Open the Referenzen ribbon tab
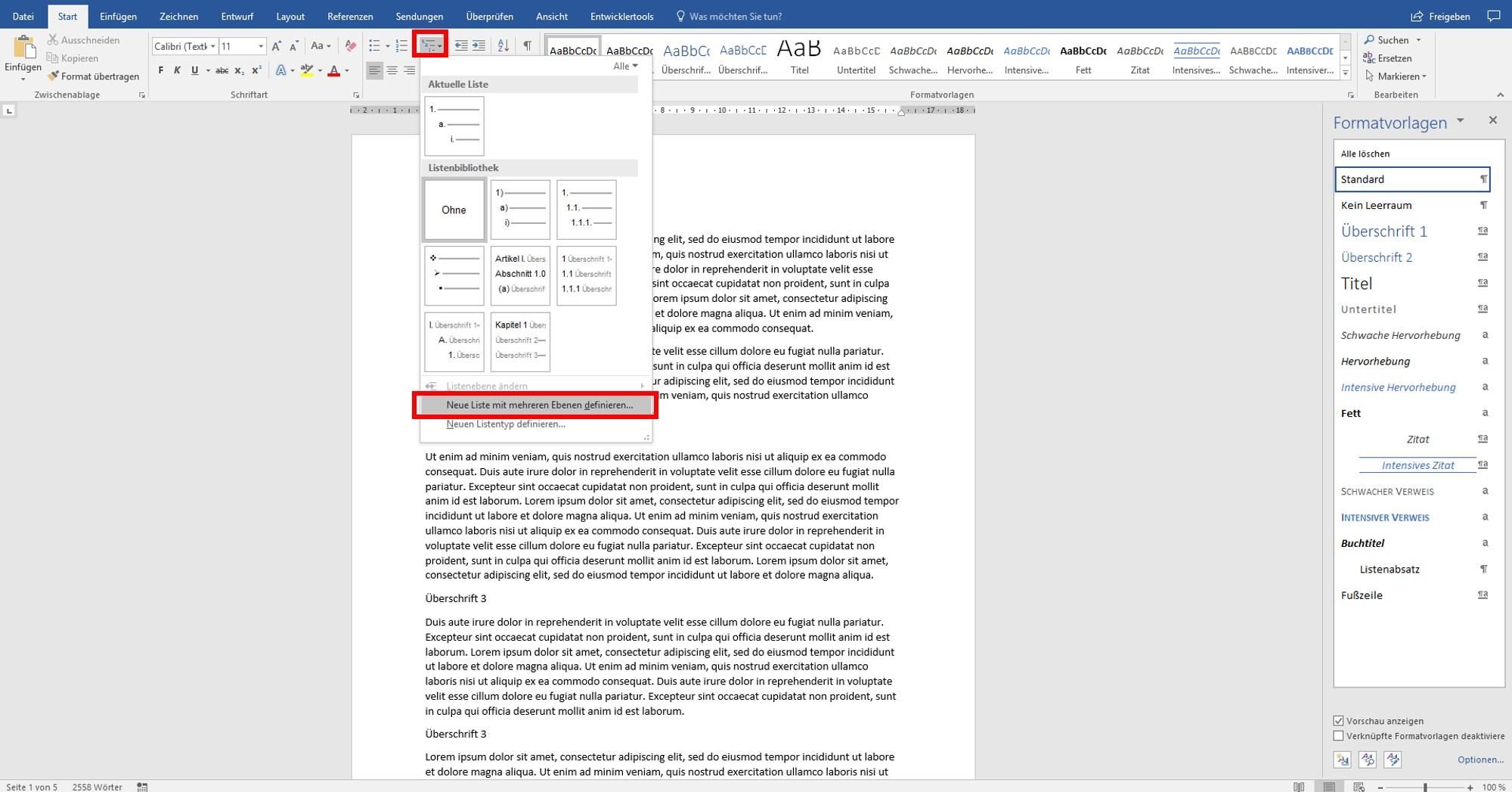1512x792 pixels. 350,16
